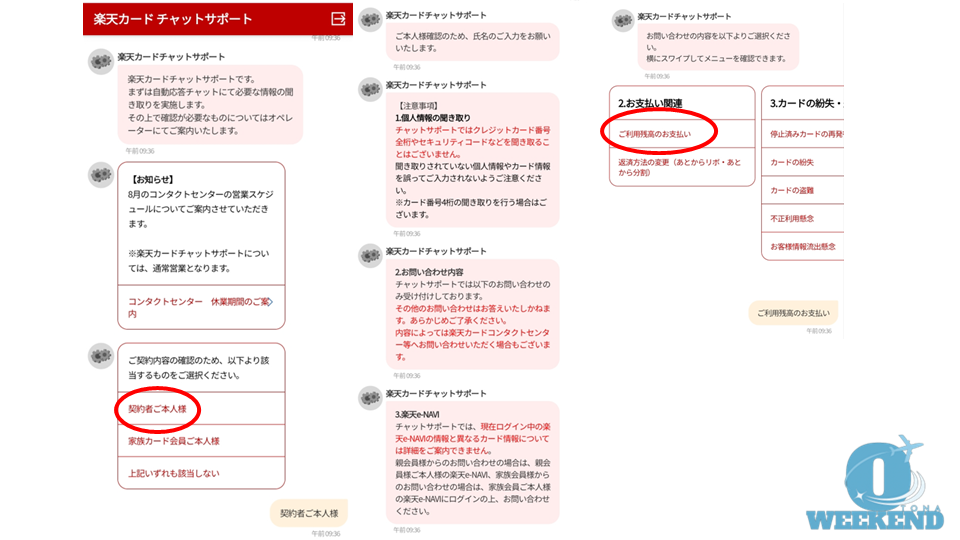Click the ※楽天カードチャットサポートについては、通常営業 note

click(x=198, y=261)
